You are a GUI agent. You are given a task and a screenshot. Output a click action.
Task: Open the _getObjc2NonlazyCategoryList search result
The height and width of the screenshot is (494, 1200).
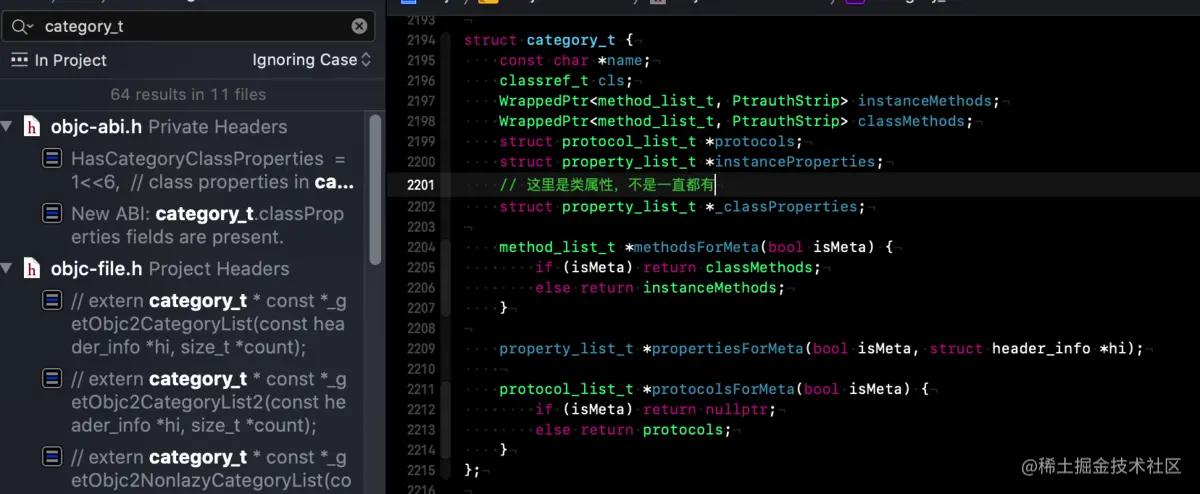point(210,469)
